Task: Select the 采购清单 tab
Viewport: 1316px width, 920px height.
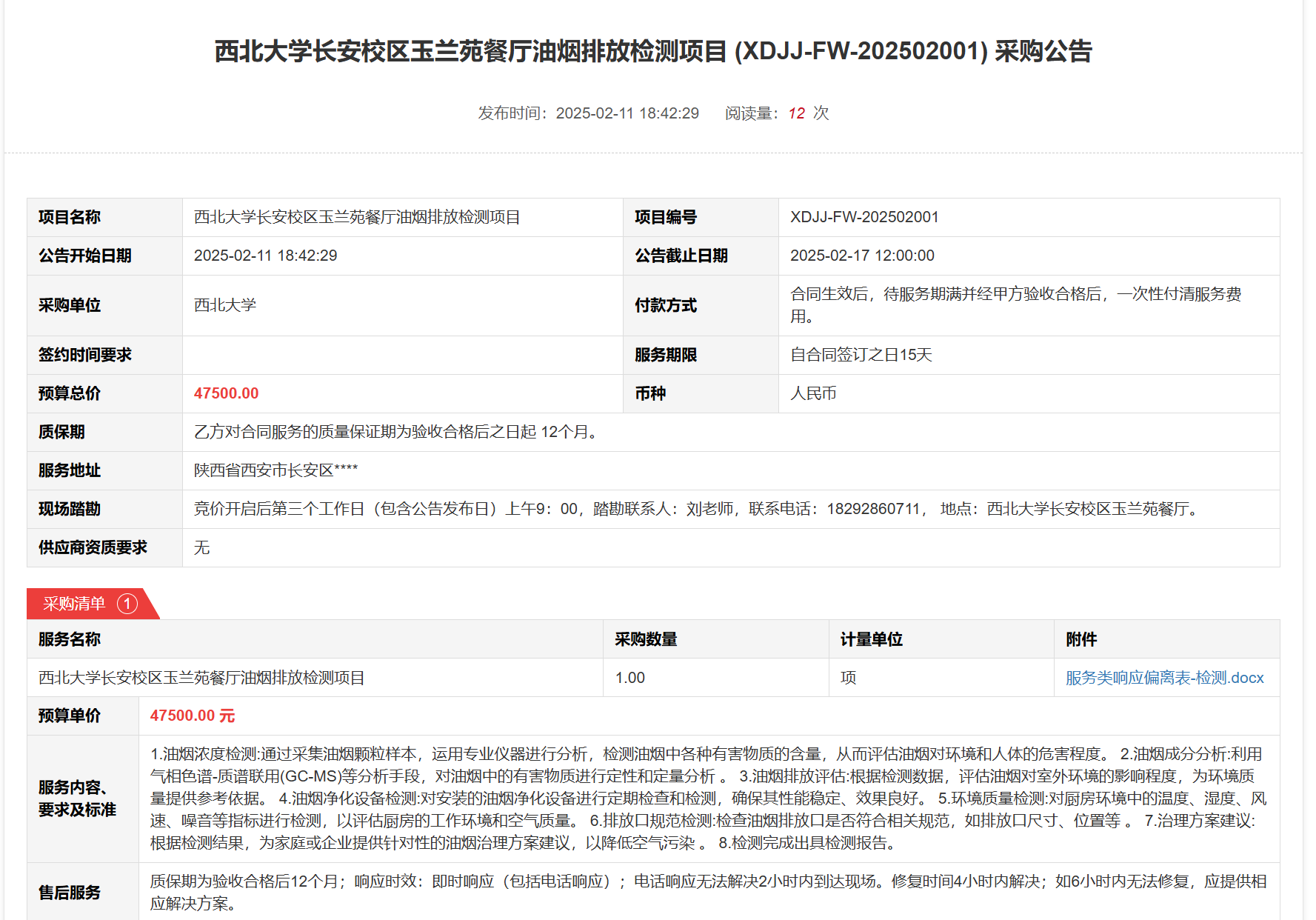Action: pyautogui.click(x=75, y=604)
